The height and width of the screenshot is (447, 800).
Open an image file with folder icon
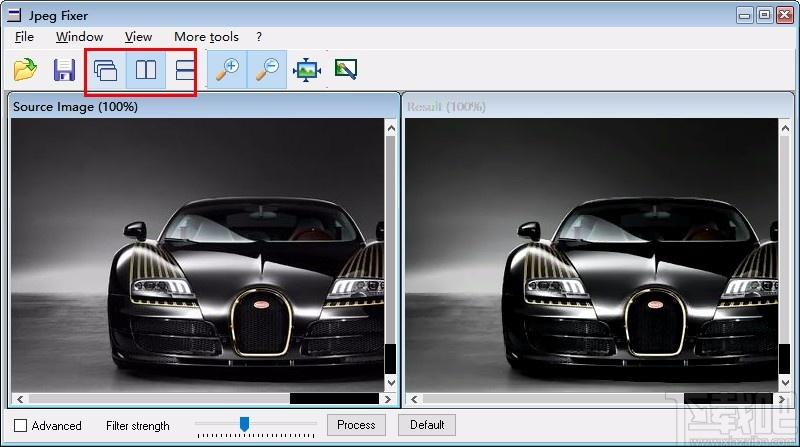coord(25,70)
